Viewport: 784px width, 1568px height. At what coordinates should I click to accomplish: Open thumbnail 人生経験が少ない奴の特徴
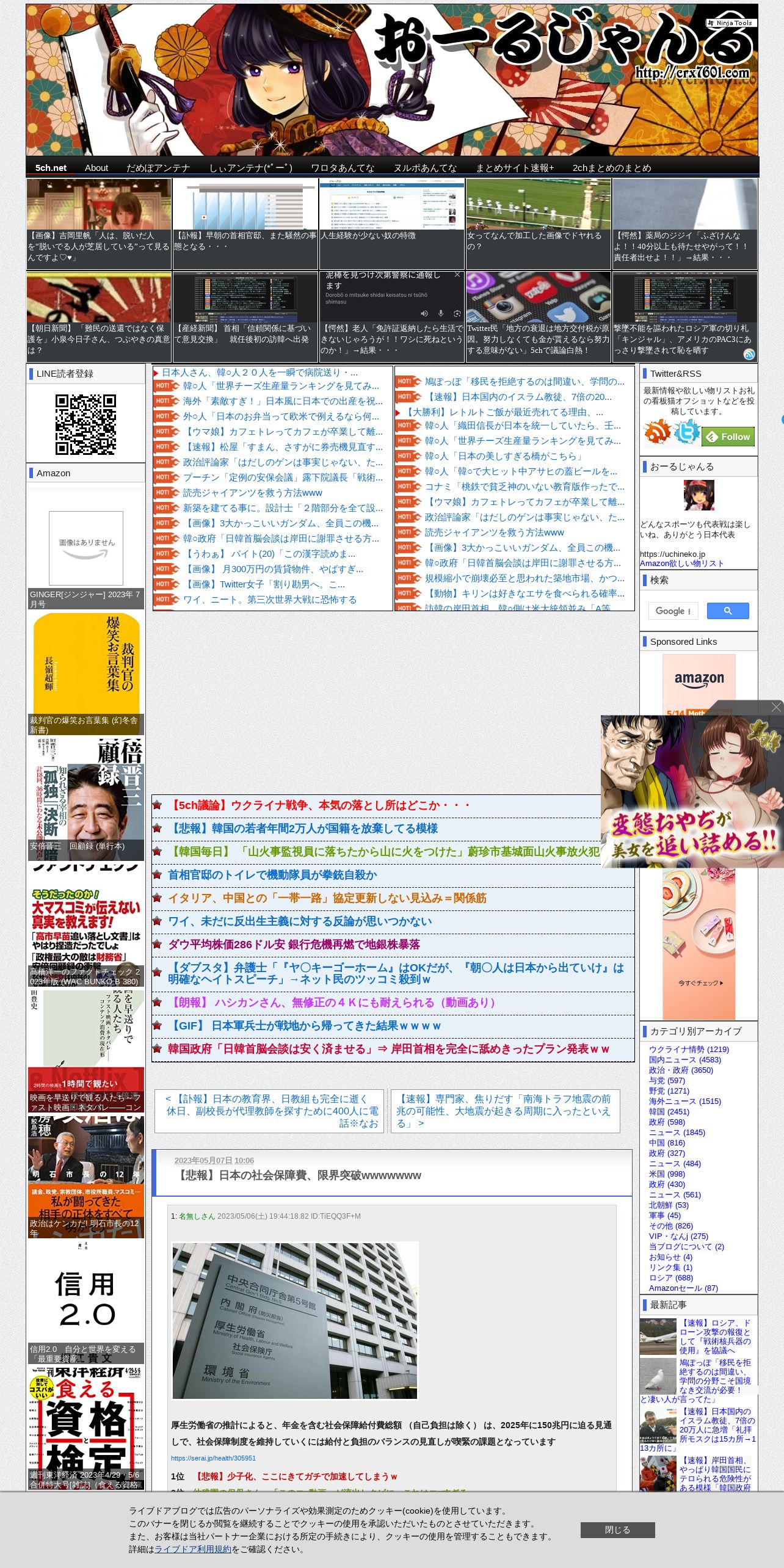[392, 224]
